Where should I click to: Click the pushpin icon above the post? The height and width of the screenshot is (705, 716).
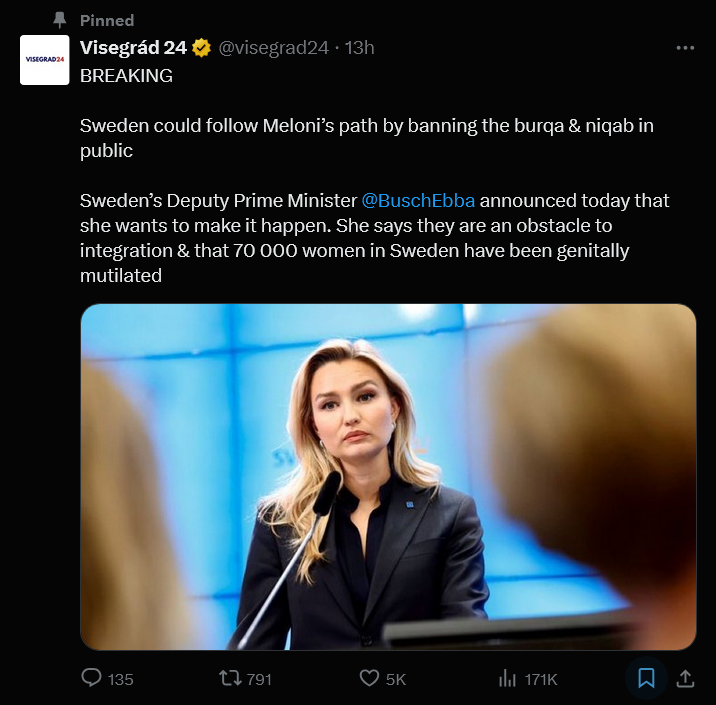60,19
